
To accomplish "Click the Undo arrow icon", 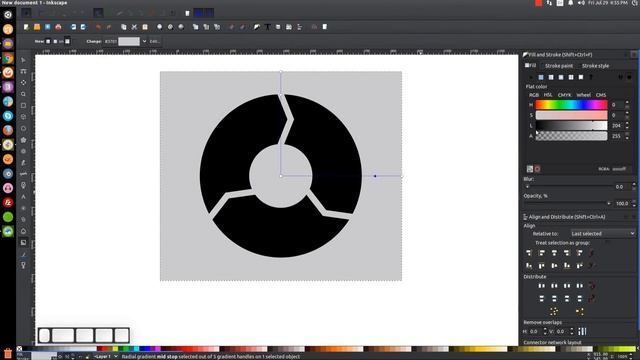I will click(x=98, y=27).
